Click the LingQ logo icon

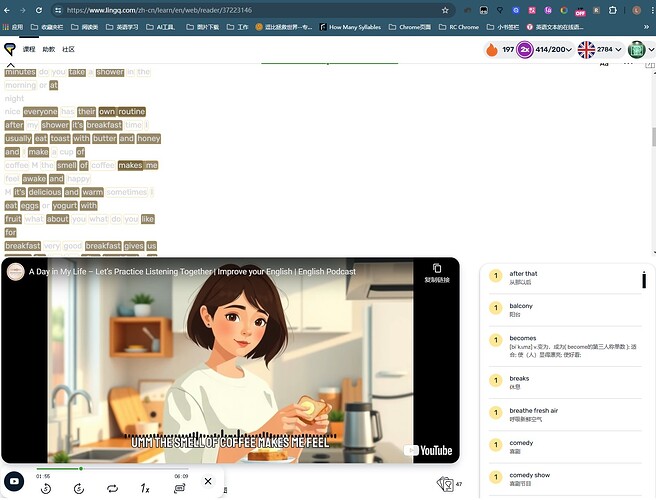tap(10, 49)
